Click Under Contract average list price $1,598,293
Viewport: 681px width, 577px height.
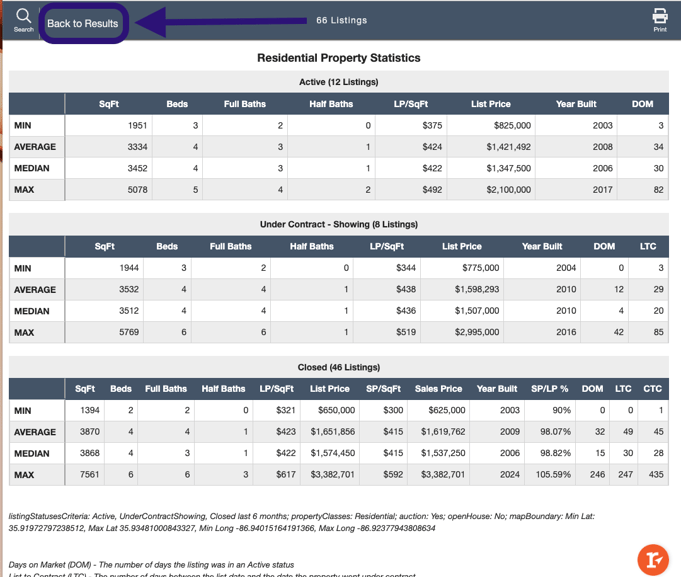pos(477,289)
